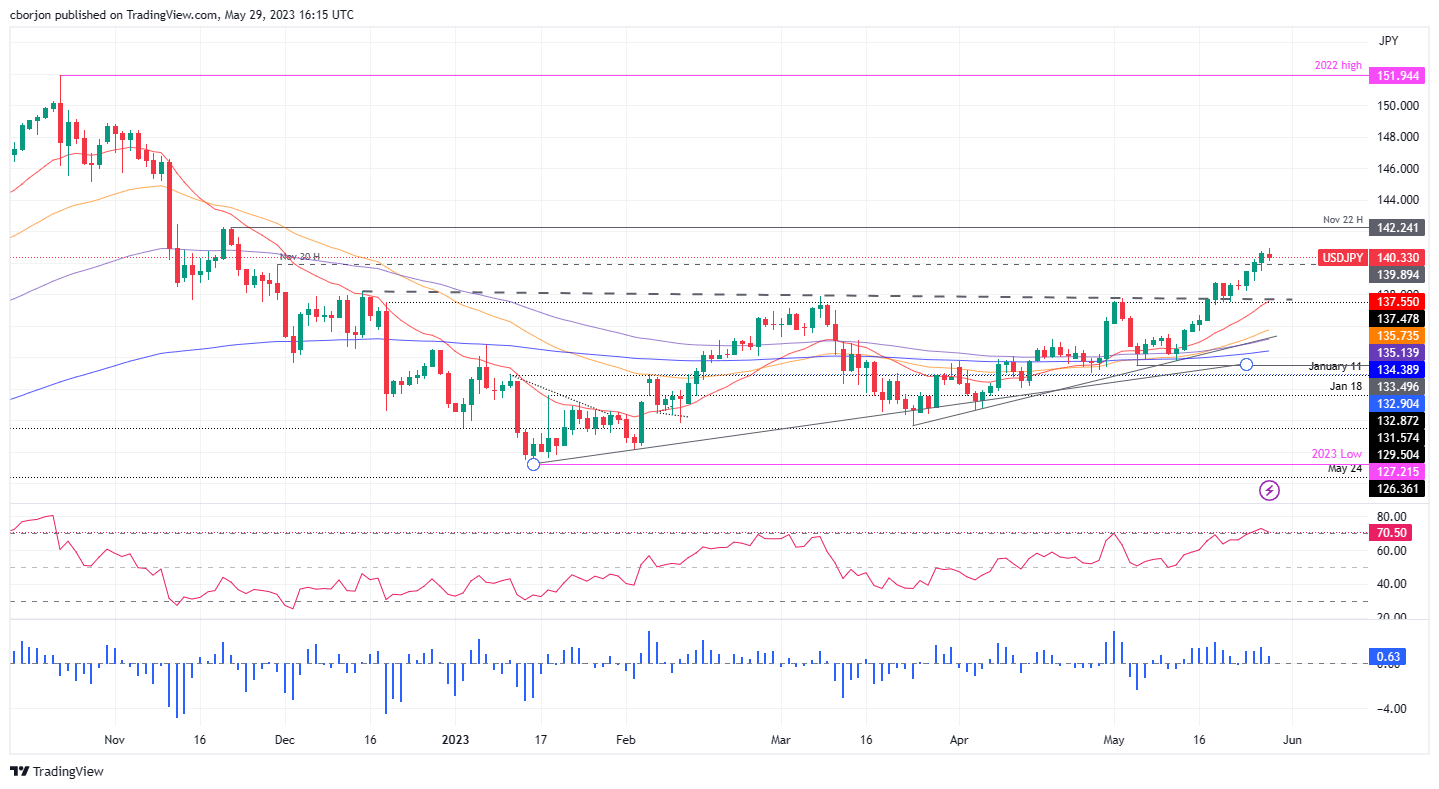The height and width of the screenshot is (789, 1439).
Task: Click the orange 135.735 moving average label
Action: (x=1397, y=336)
